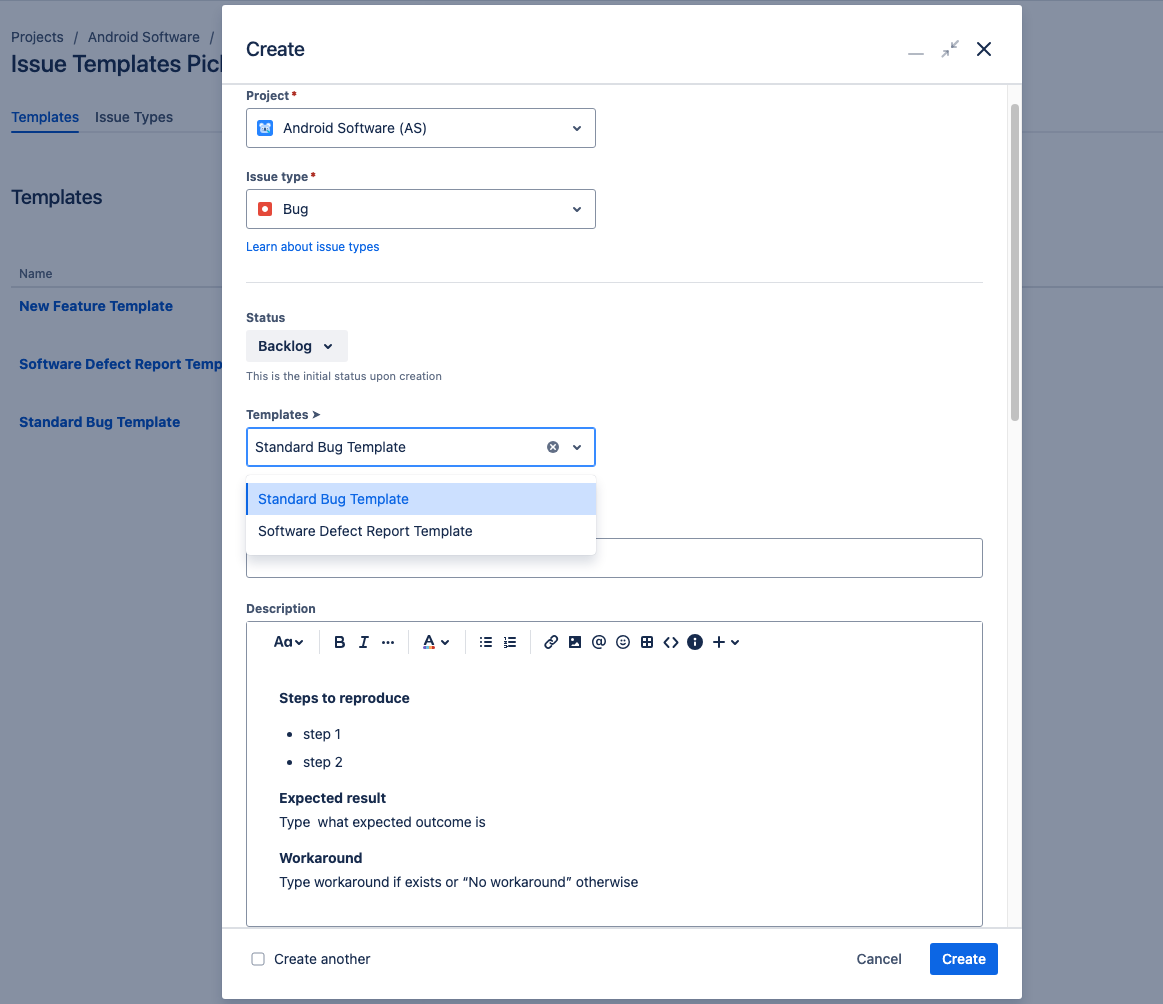Choose Software Defect Report Template option
Image resolution: width=1163 pixels, height=1004 pixels.
pyautogui.click(x=421, y=531)
